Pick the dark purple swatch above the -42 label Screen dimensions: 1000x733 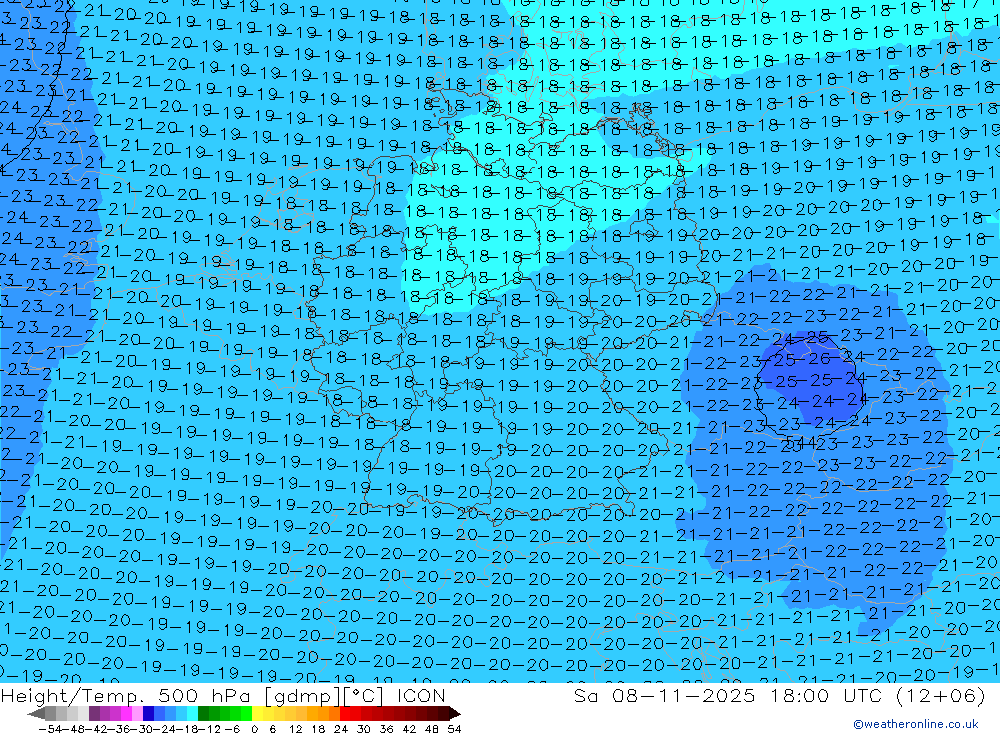point(94,713)
